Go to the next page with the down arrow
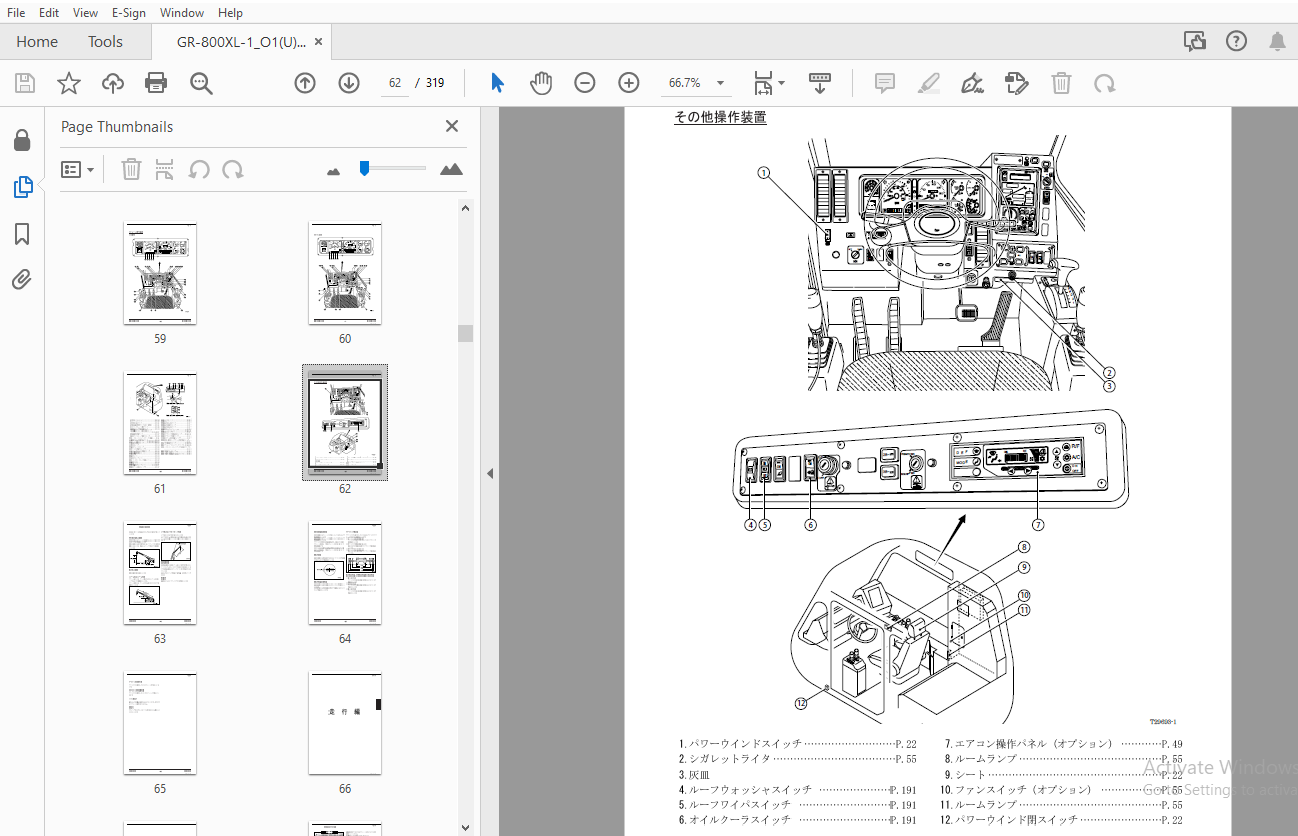Viewport: 1298px width, 836px height. [349, 83]
